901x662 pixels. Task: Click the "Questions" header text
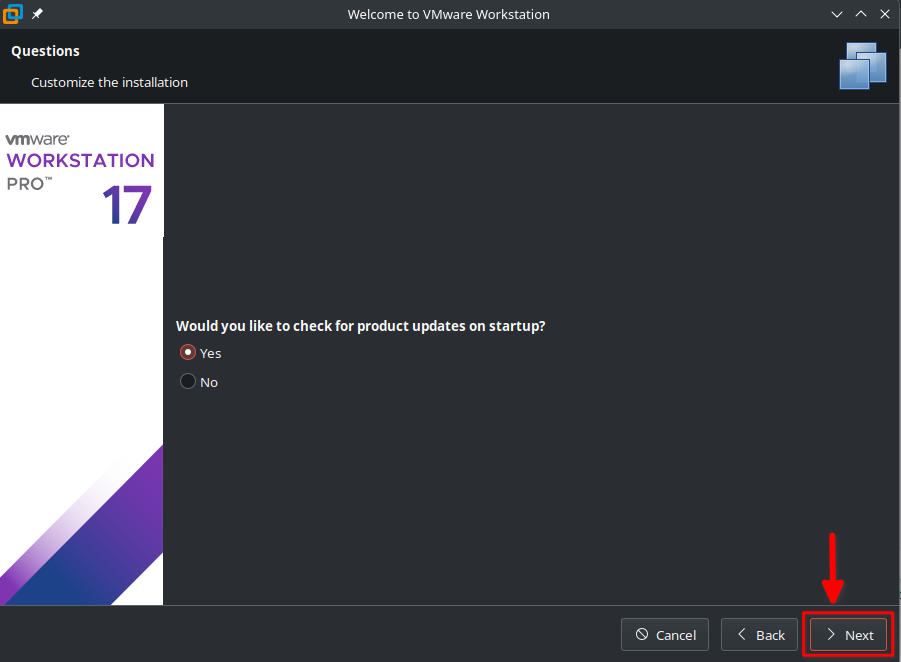[45, 51]
